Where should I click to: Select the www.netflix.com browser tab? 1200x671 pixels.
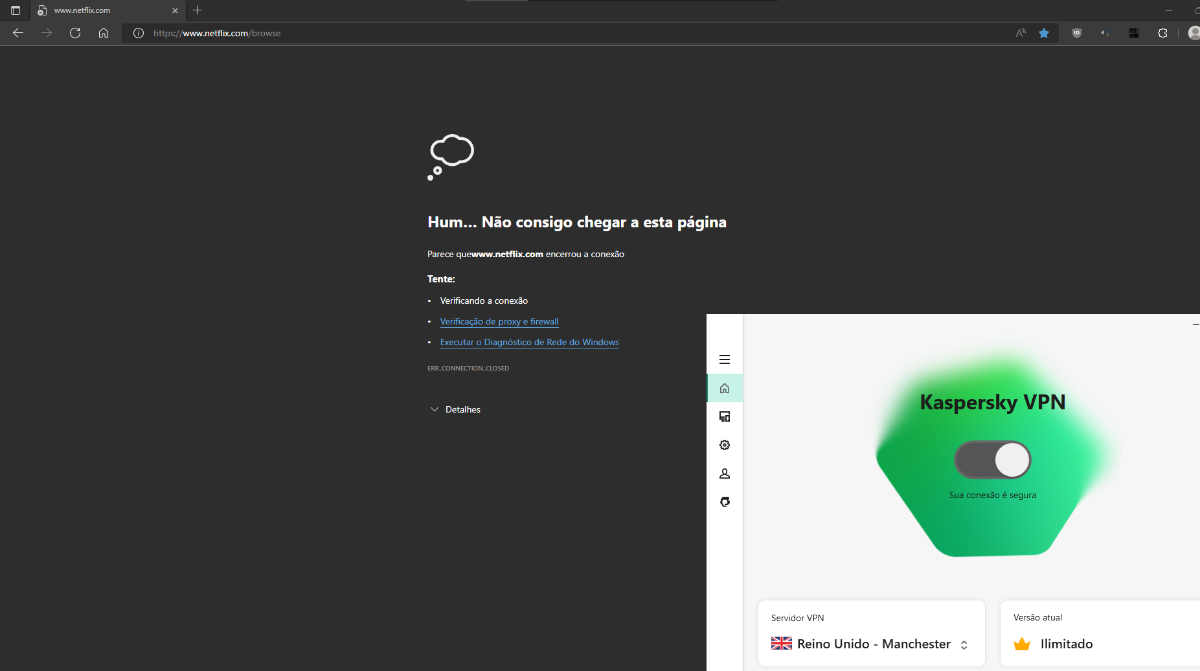(x=100, y=10)
